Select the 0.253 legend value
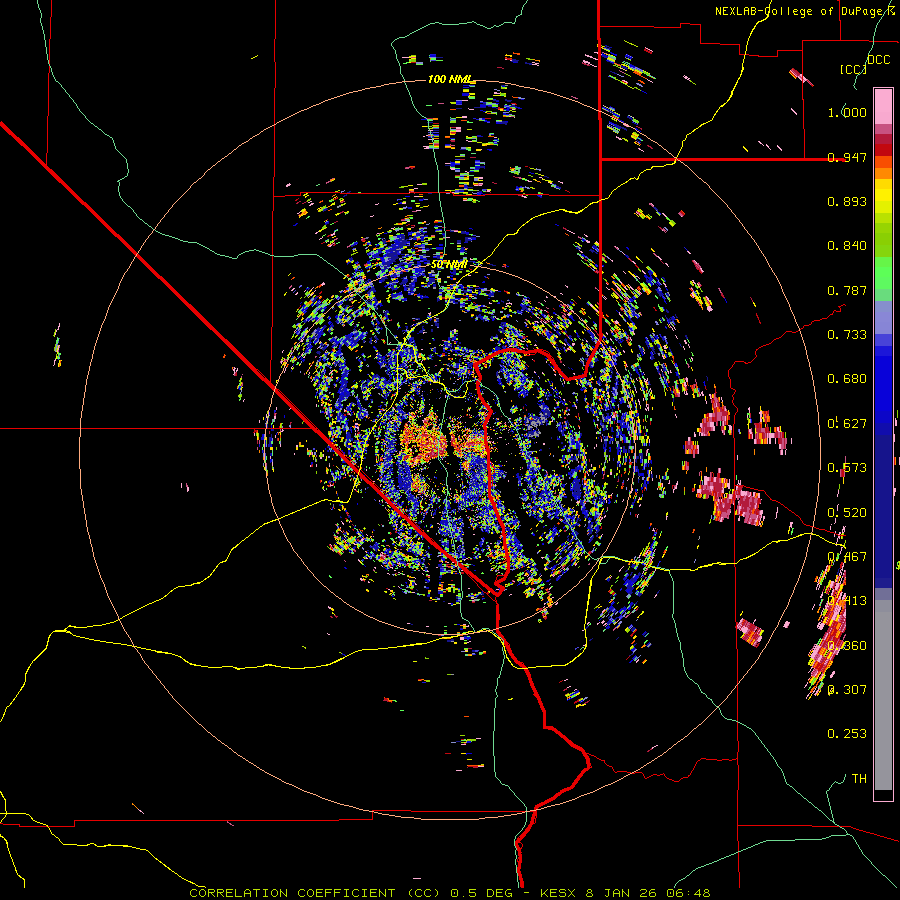This screenshot has width=900, height=900. [x=847, y=734]
